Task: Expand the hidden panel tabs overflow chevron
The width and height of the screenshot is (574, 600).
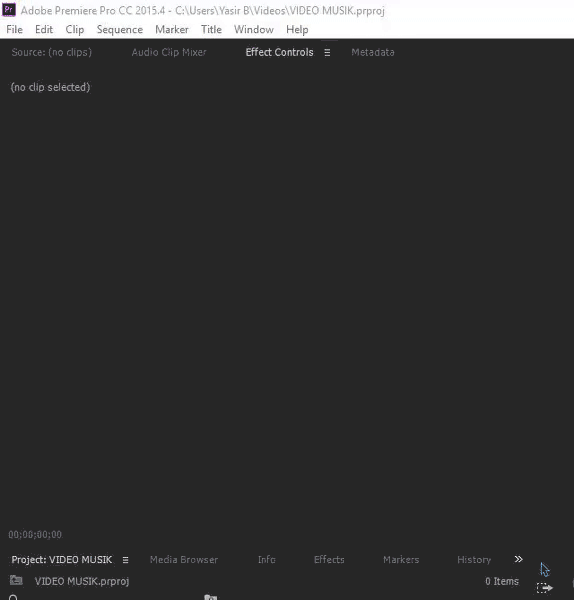Action: tap(518, 559)
